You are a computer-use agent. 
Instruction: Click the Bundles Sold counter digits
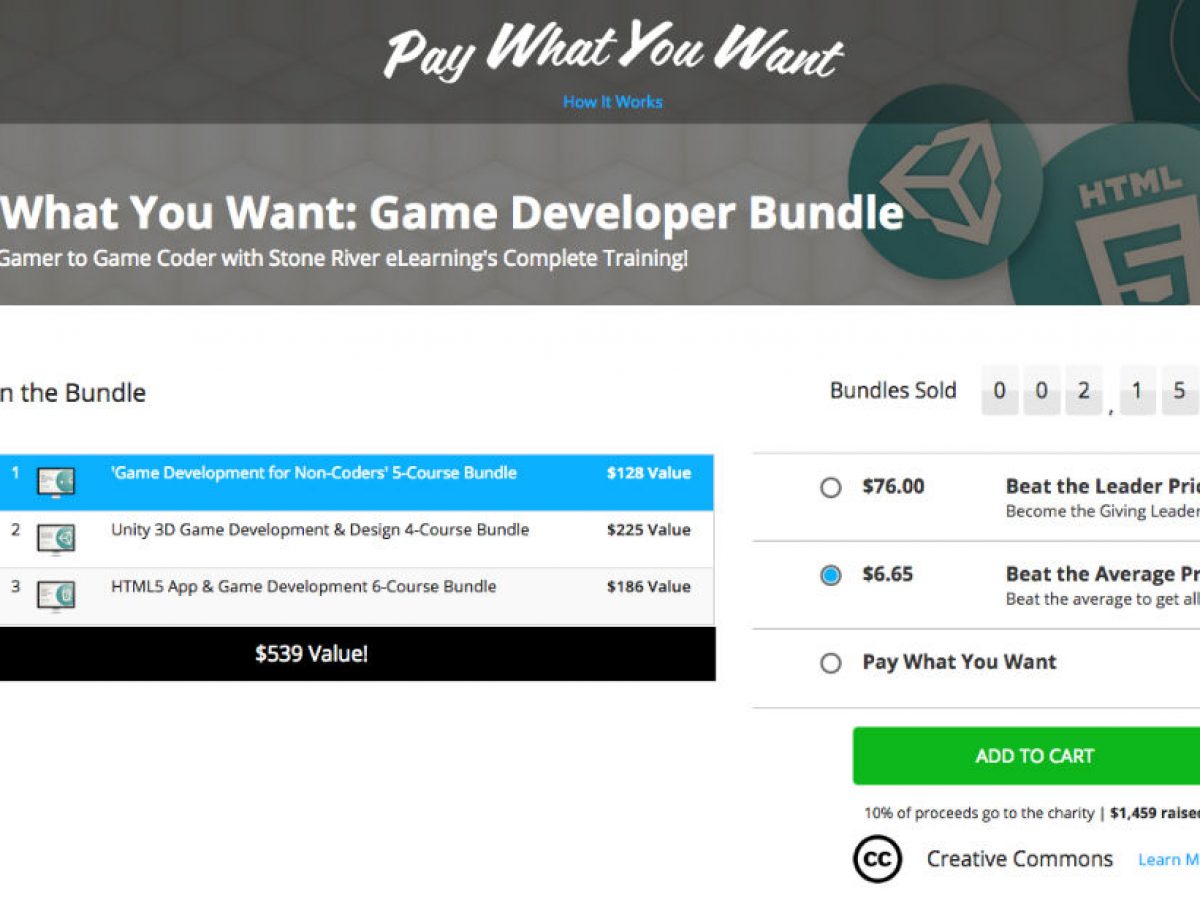1090,391
